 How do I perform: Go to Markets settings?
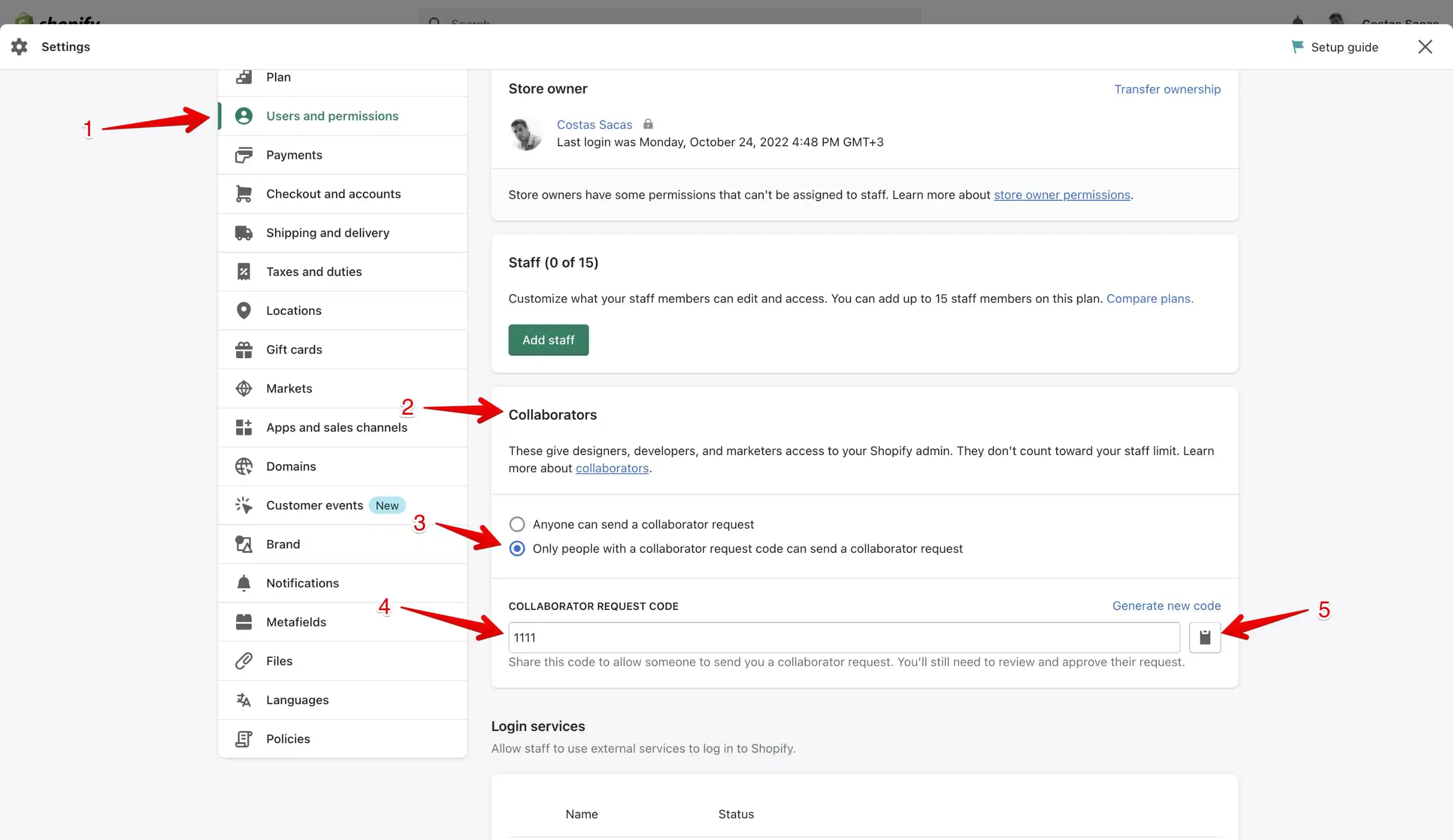point(343,388)
